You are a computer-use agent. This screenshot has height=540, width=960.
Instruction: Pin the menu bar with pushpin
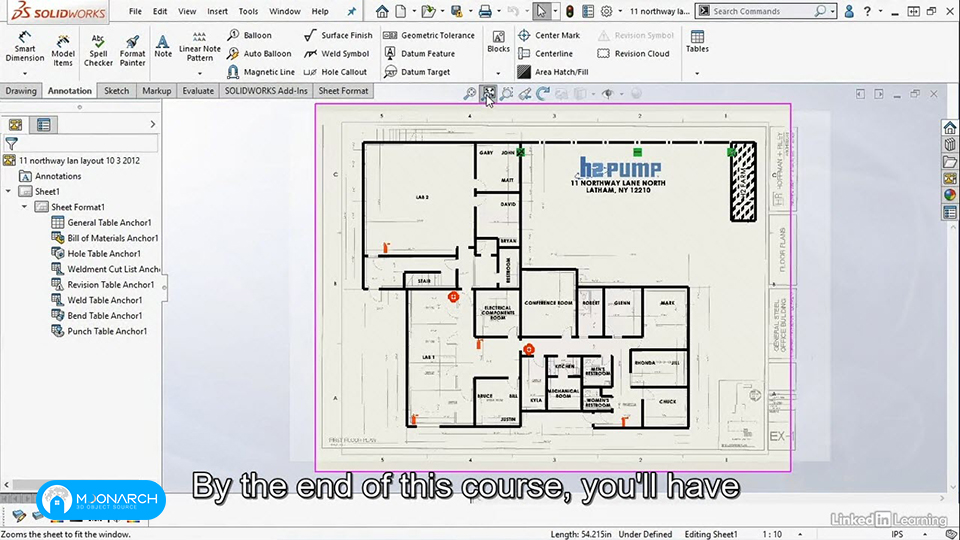[351, 11]
